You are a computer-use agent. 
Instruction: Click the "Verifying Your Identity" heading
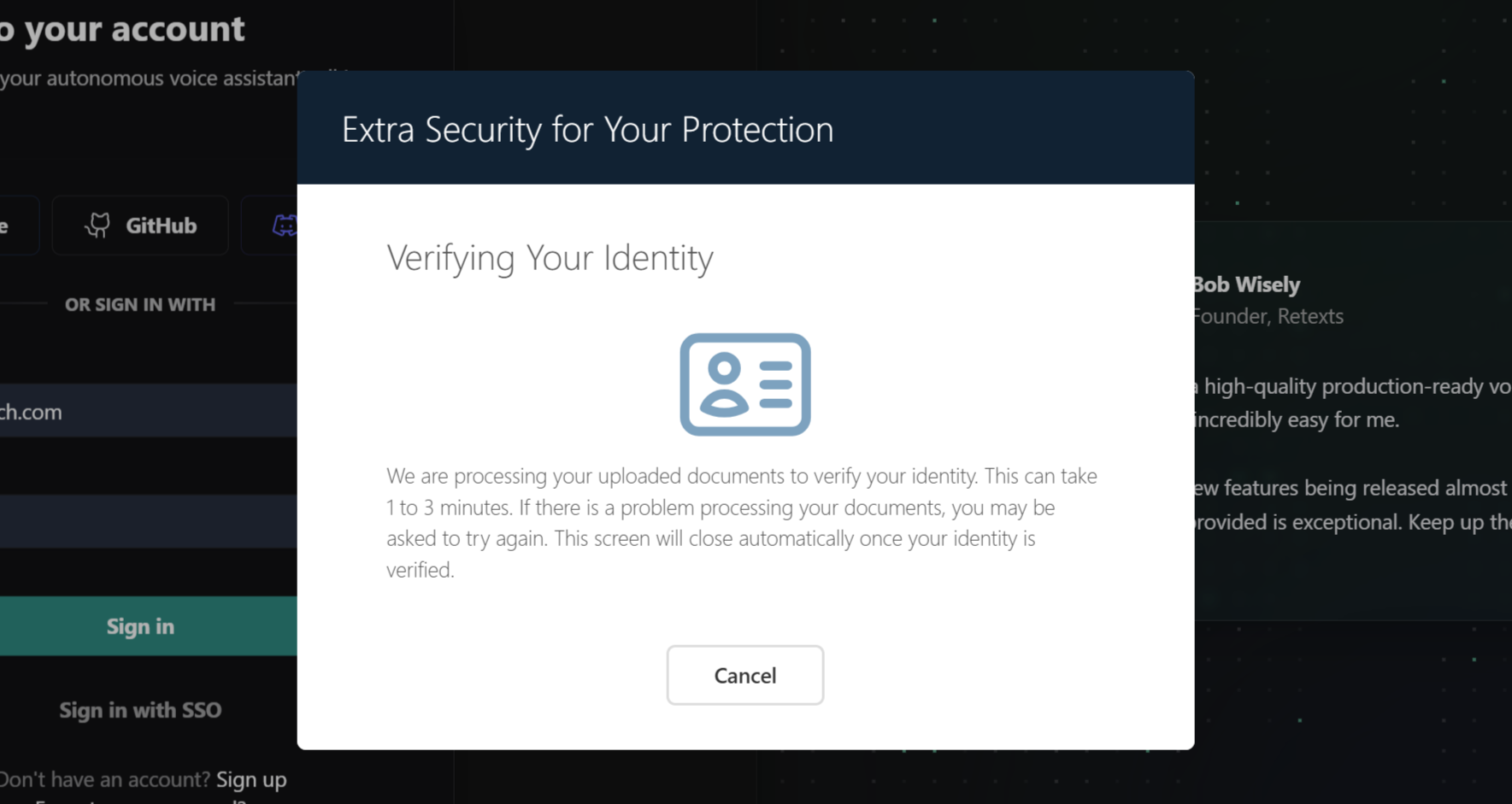[x=550, y=257]
